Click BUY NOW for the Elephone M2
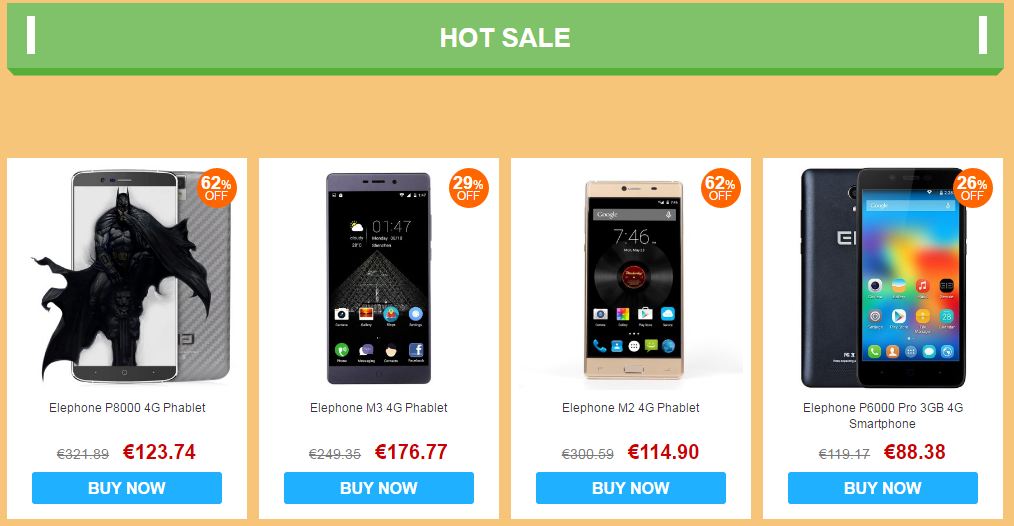This screenshot has width=1014, height=526. pos(631,488)
